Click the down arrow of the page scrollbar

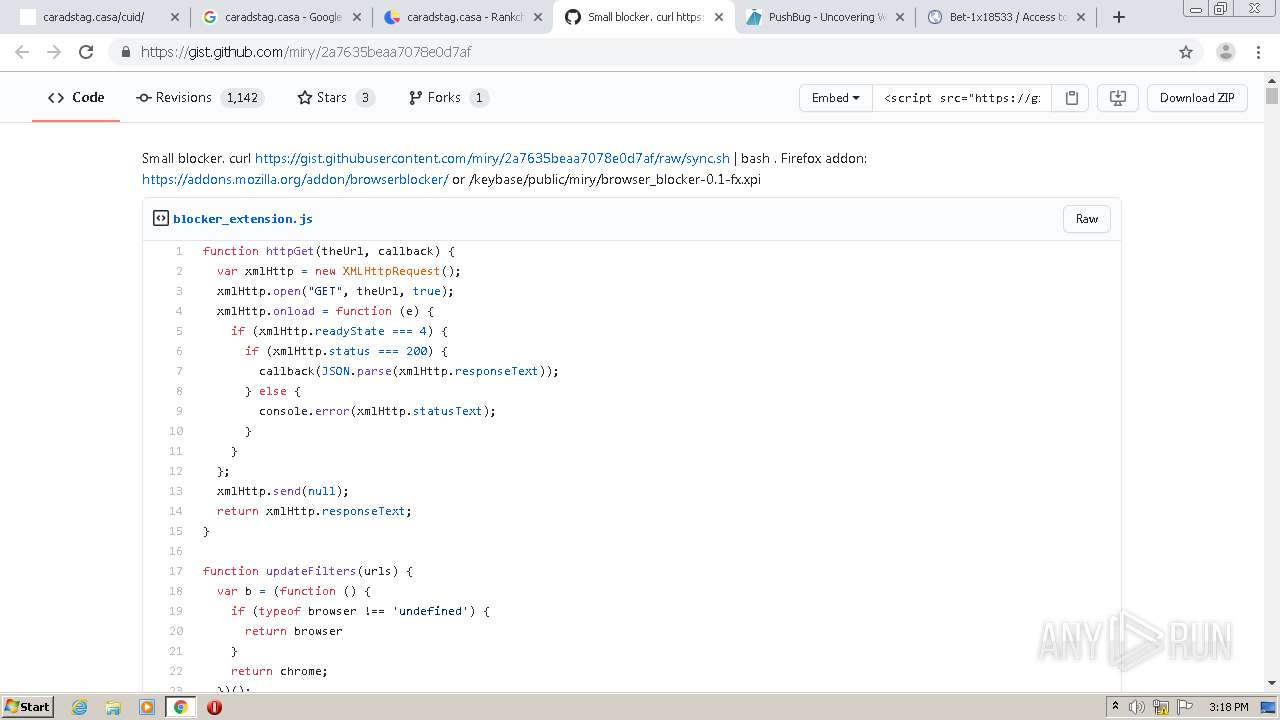tap(1272, 684)
